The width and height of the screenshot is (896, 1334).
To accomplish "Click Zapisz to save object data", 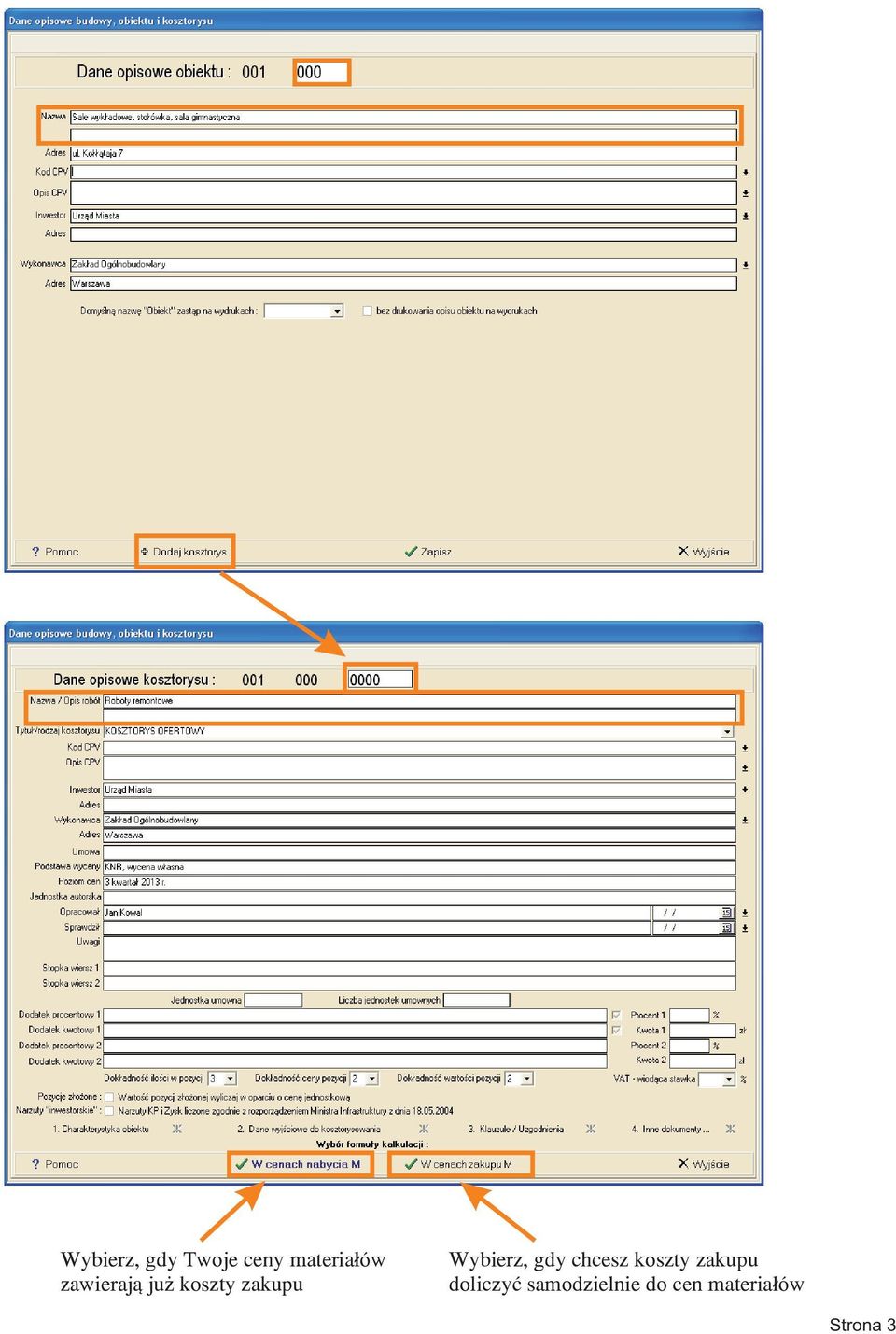I will click(428, 552).
